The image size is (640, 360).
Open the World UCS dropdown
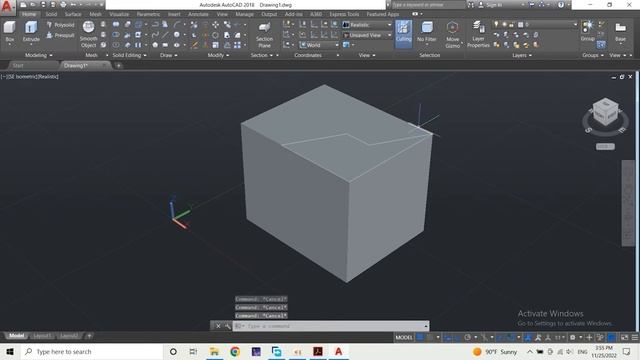pyautogui.click(x=320, y=45)
